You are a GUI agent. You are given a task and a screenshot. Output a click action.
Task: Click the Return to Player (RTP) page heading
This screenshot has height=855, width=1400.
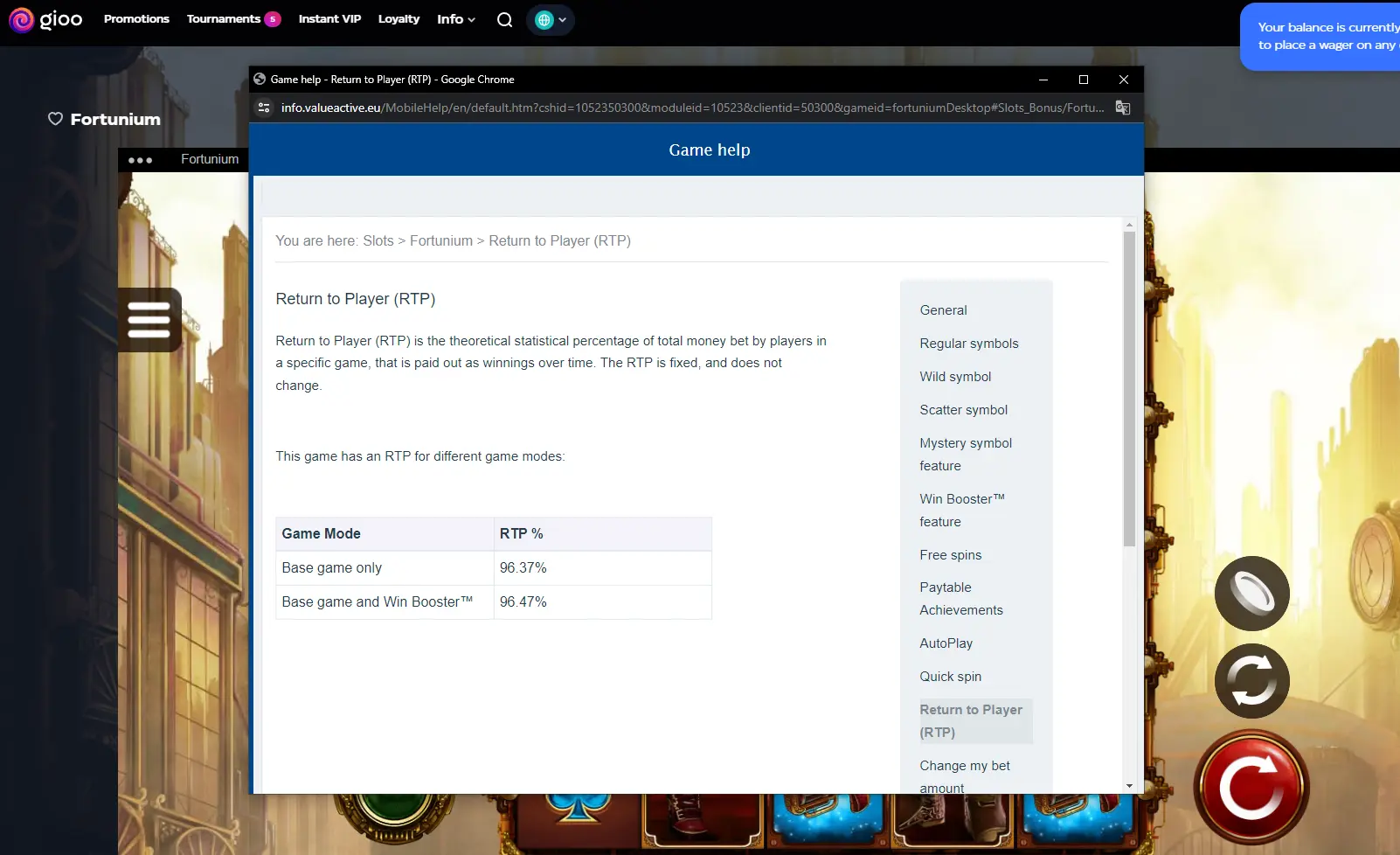[355, 299]
